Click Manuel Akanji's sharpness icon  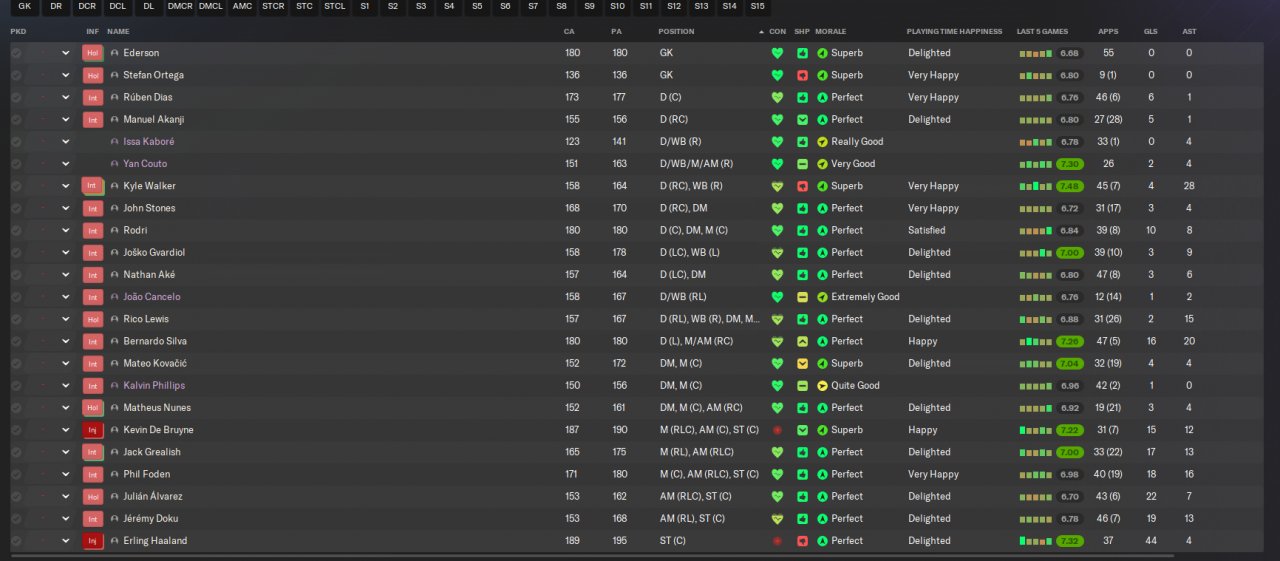pos(802,119)
